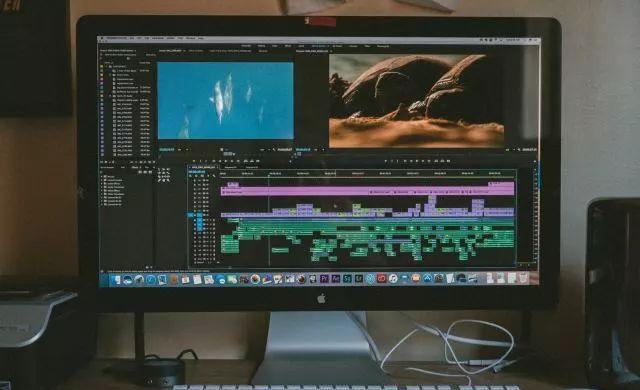Click the source monitor settings wrench icon
Image resolution: width=640 pixels, height=390 pixels.
click(x=275, y=150)
